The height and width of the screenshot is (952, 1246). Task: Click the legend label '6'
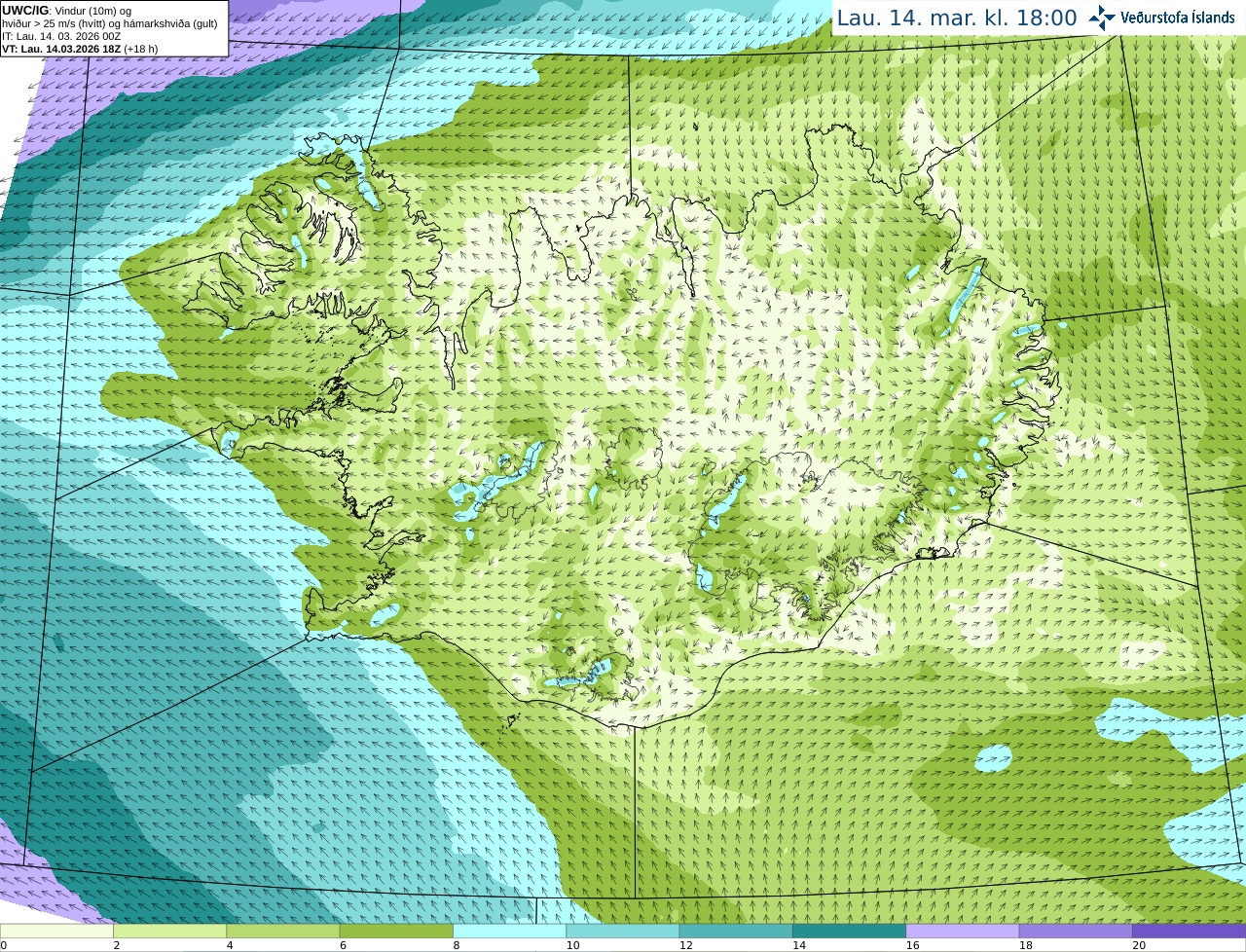click(x=343, y=945)
